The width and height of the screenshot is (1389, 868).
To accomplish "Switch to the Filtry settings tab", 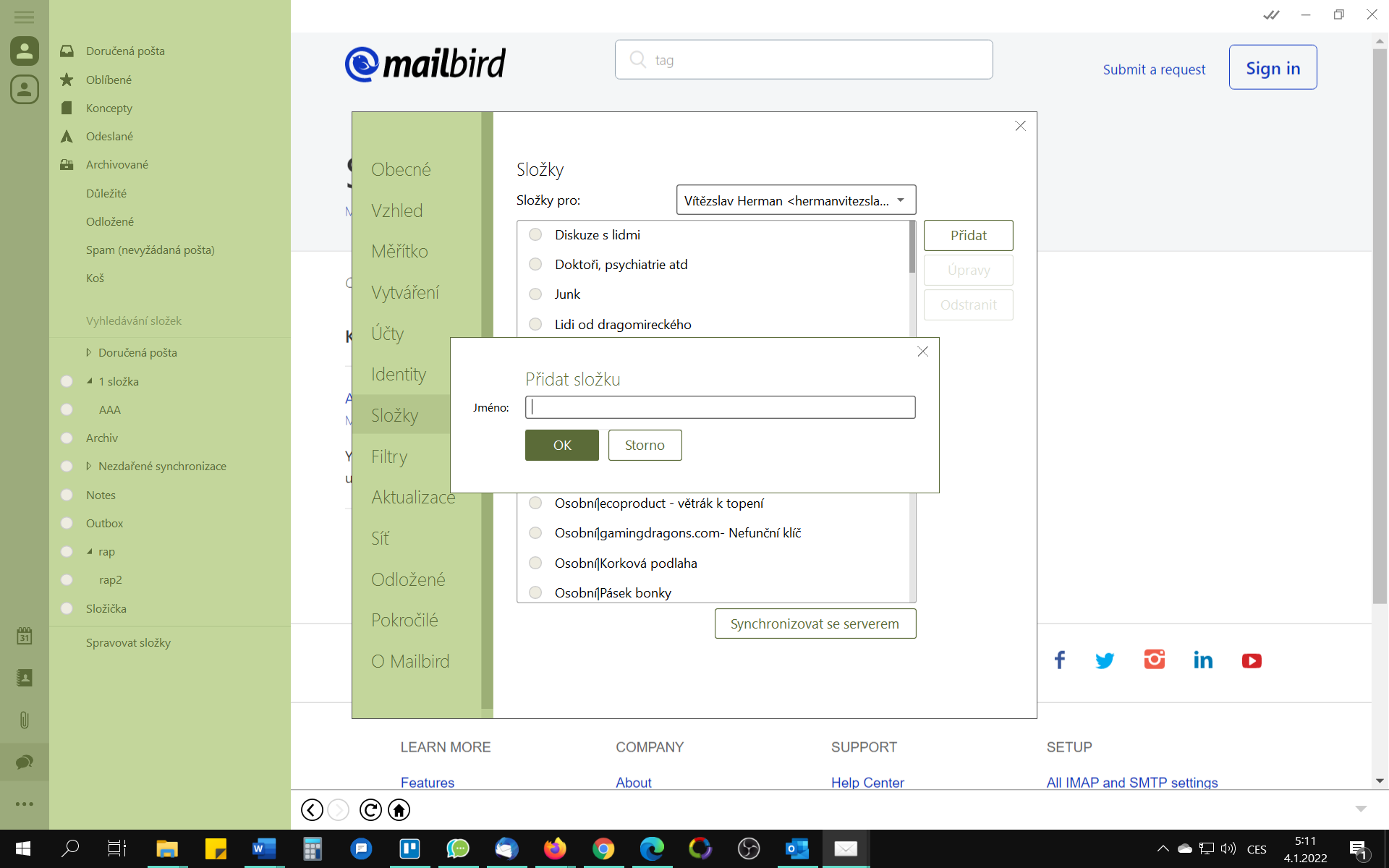I will click(389, 456).
